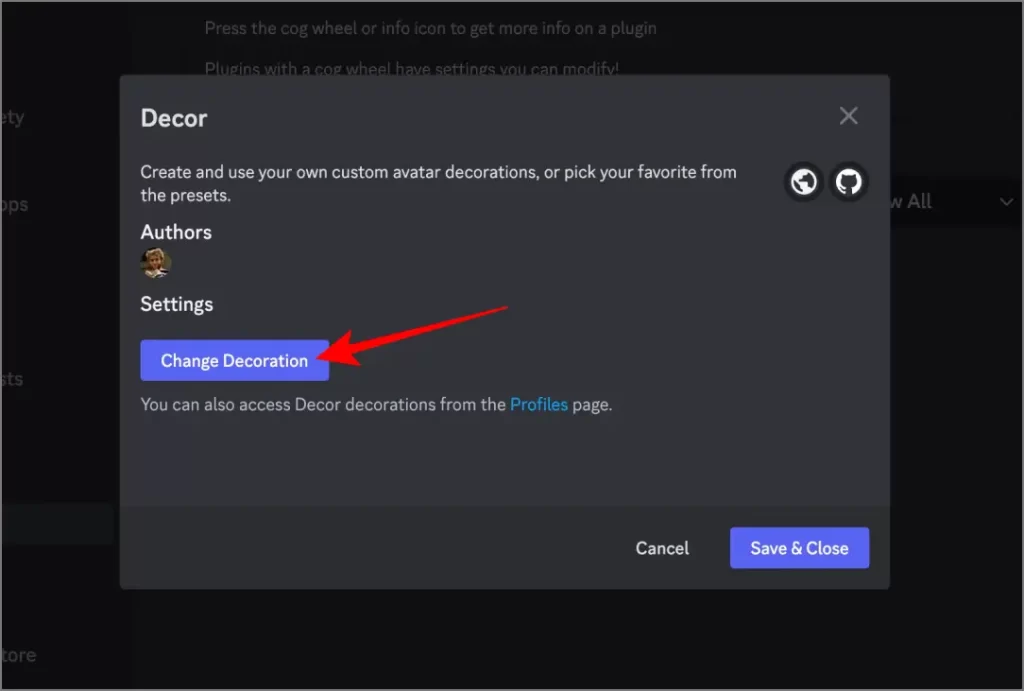The image size is (1024, 691).
Task: Close the Decor dialog with the X icon
Action: tap(848, 116)
